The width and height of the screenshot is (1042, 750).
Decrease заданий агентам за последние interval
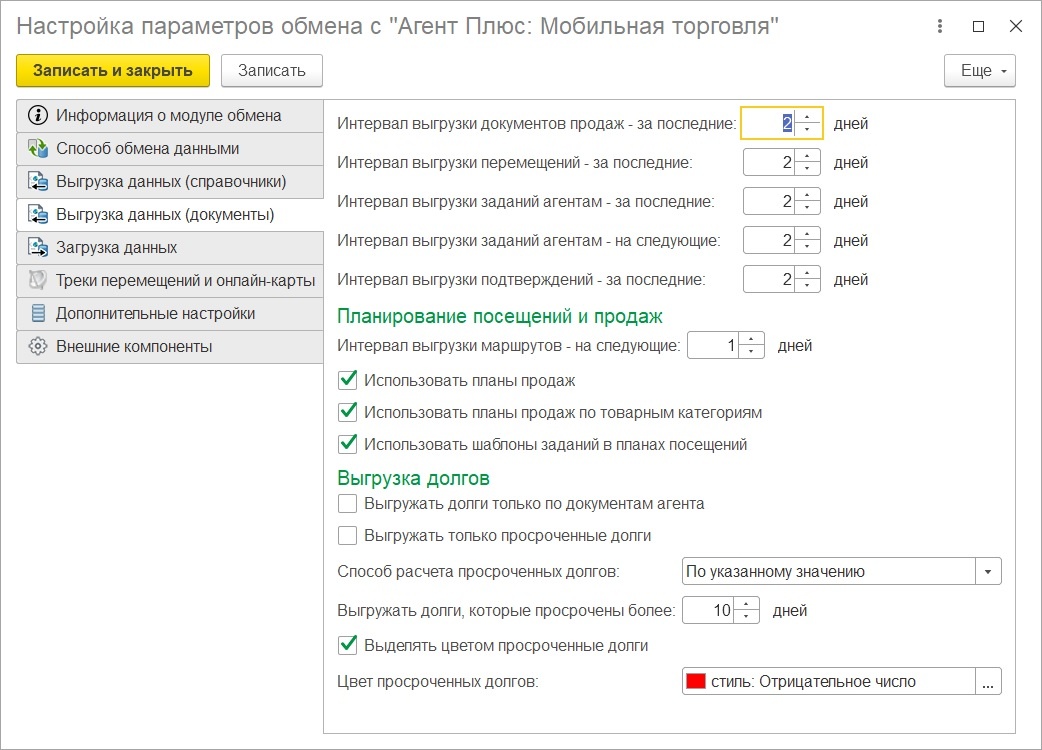click(x=807, y=207)
